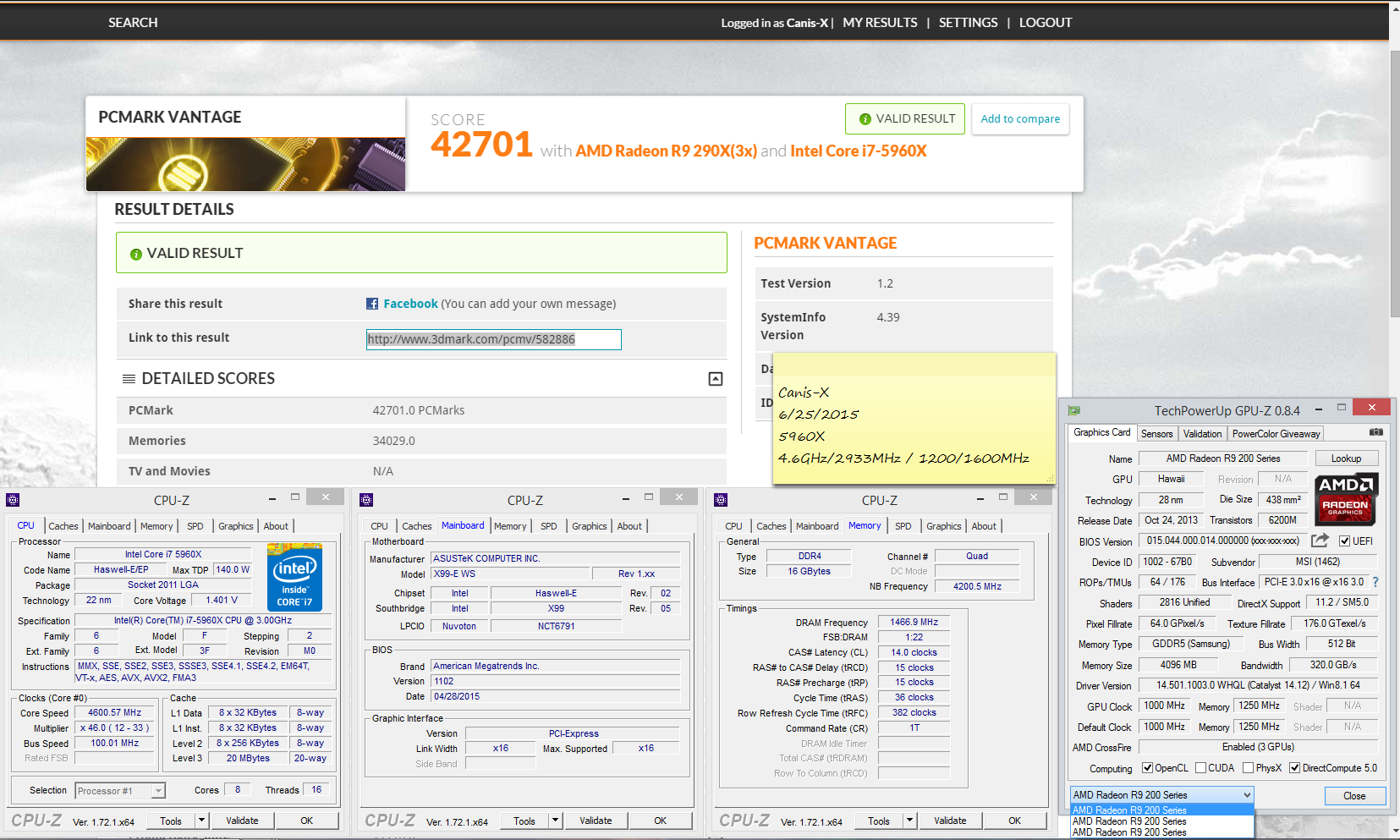The width and height of the screenshot is (1400, 840).
Task: Click the yellow sticky note
Action: pyautogui.click(x=914, y=419)
